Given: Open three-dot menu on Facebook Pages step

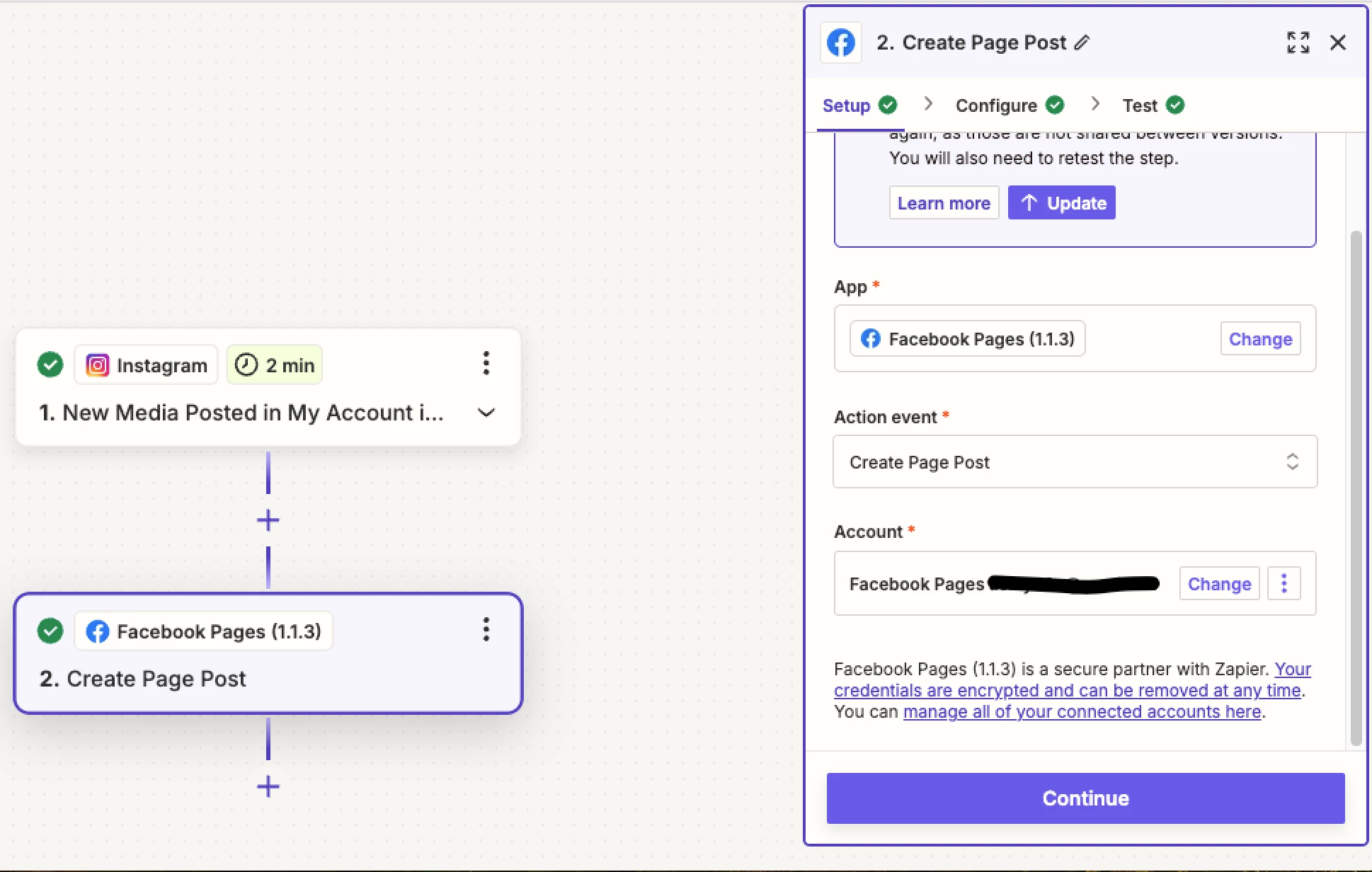Looking at the screenshot, I should [x=486, y=629].
